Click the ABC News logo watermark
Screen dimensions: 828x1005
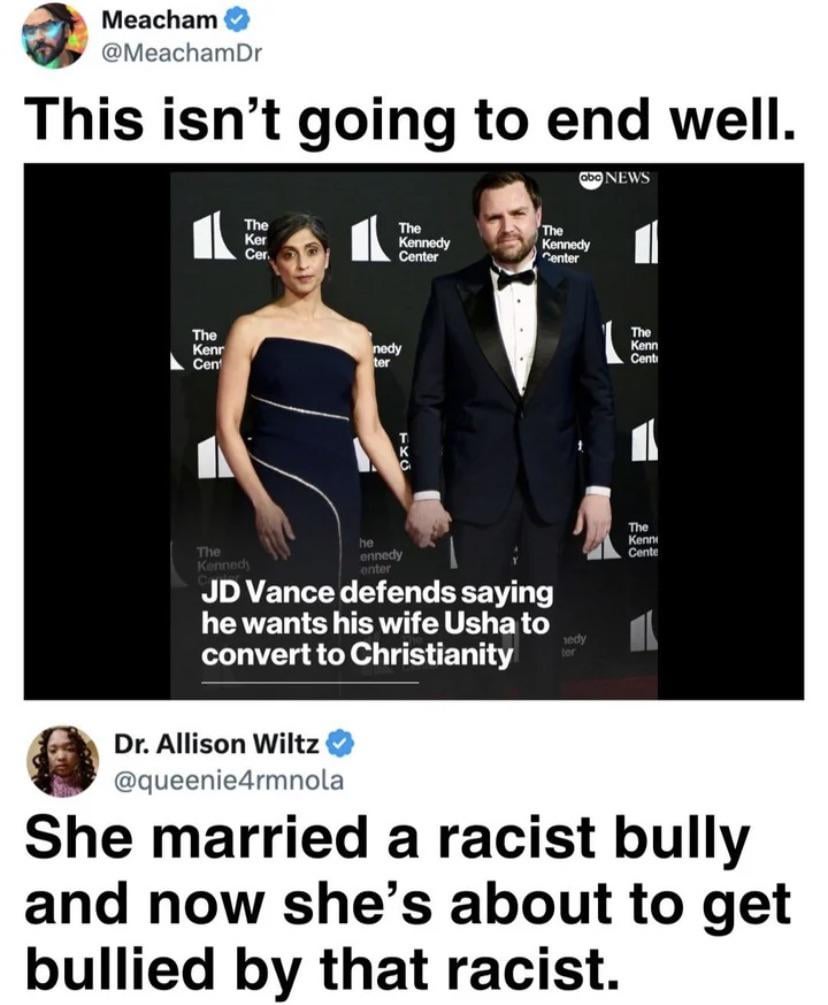point(614,178)
